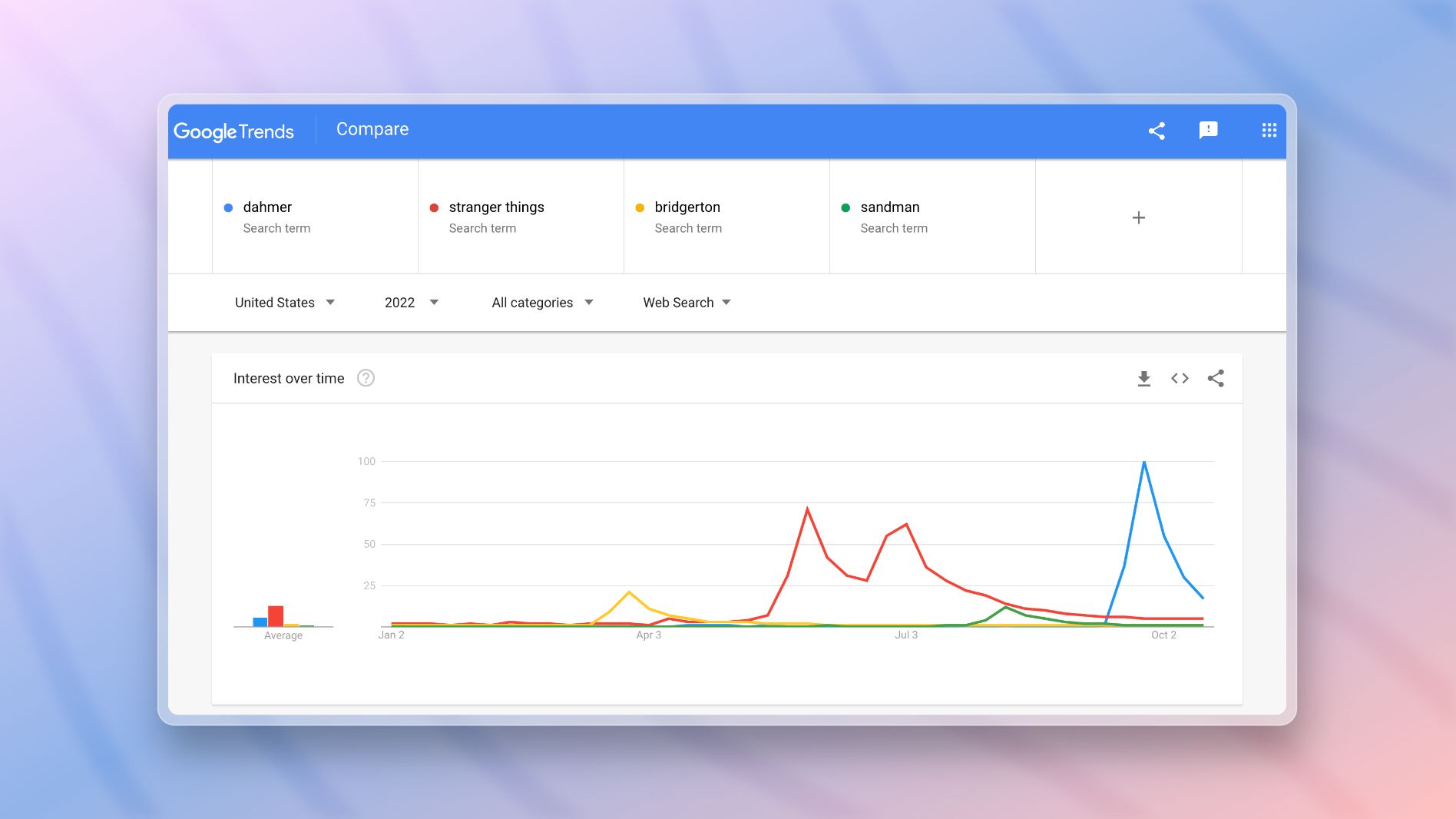
Task: Click the red dot beside stranger things
Action: pyautogui.click(x=434, y=207)
